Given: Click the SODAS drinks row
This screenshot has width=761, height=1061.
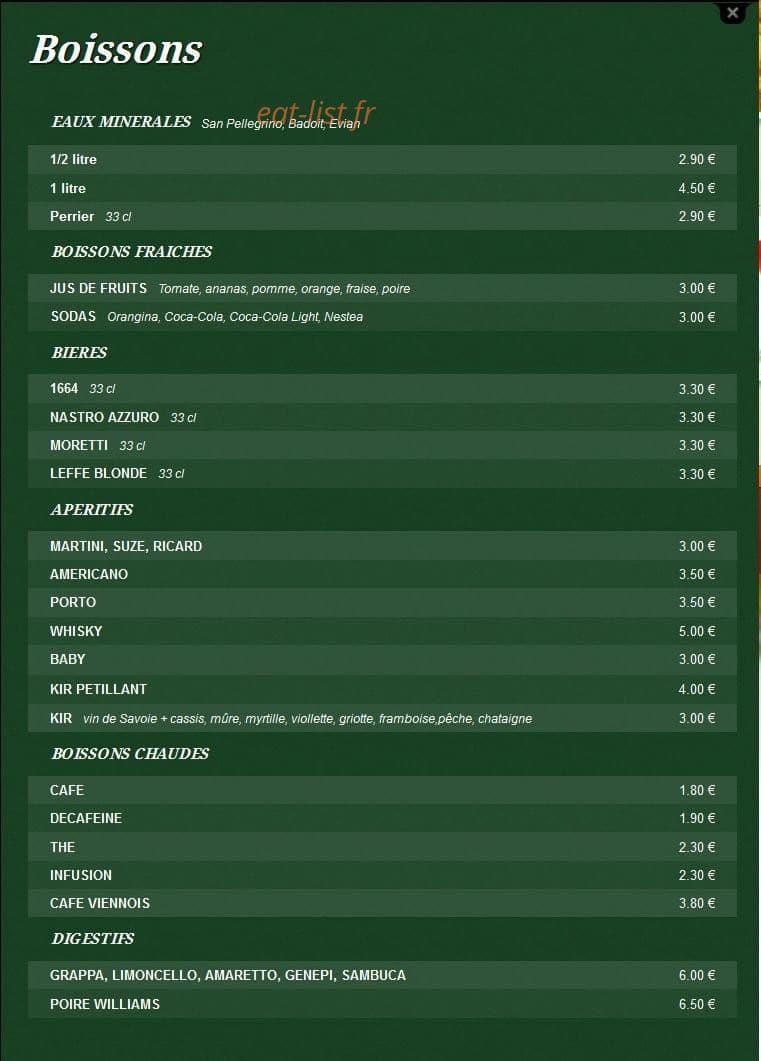Looking at the screenshot, I should click(x=382, y=317).
